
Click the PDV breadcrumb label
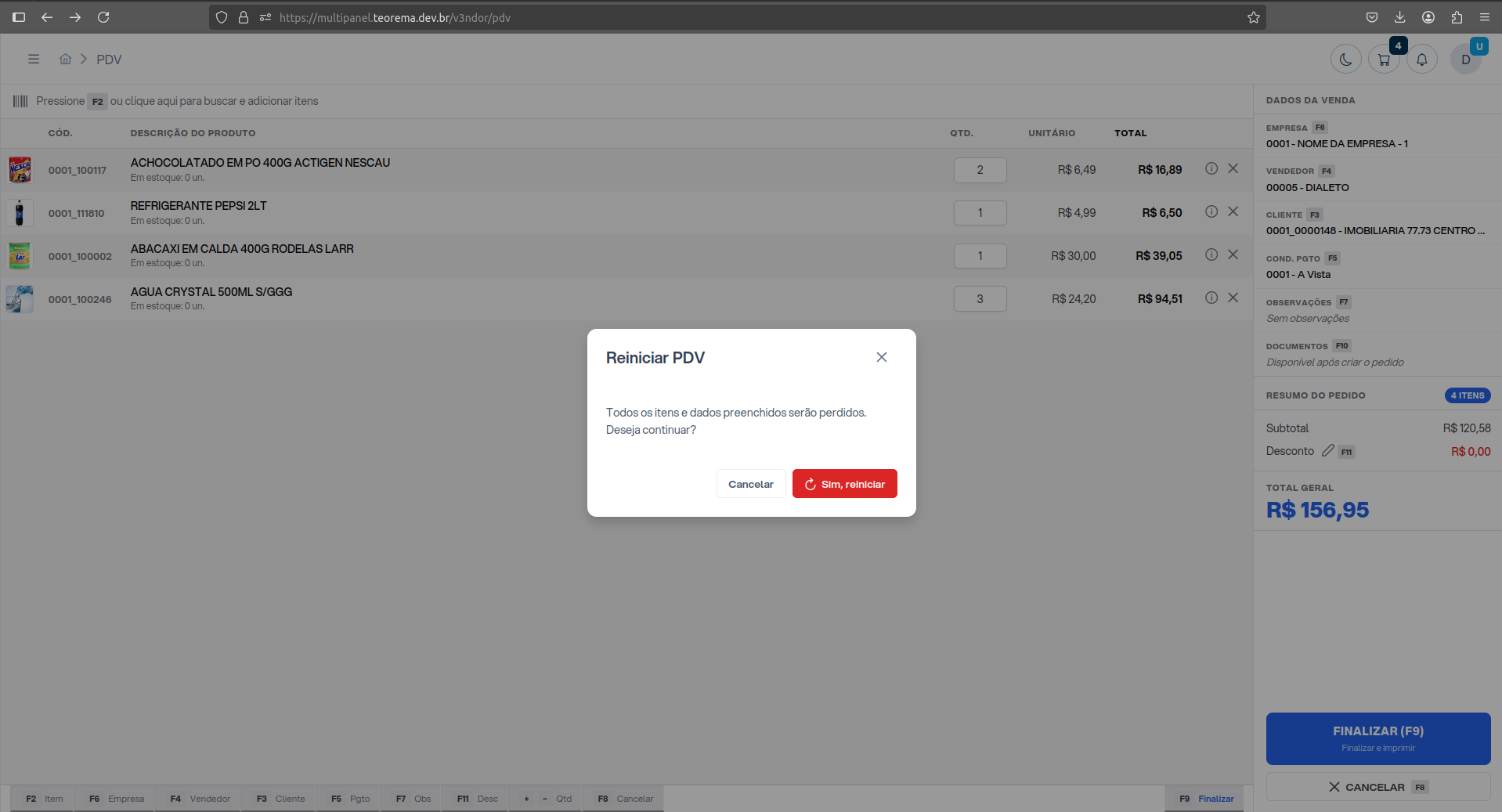pyautogui.click(x=109, y=60)
